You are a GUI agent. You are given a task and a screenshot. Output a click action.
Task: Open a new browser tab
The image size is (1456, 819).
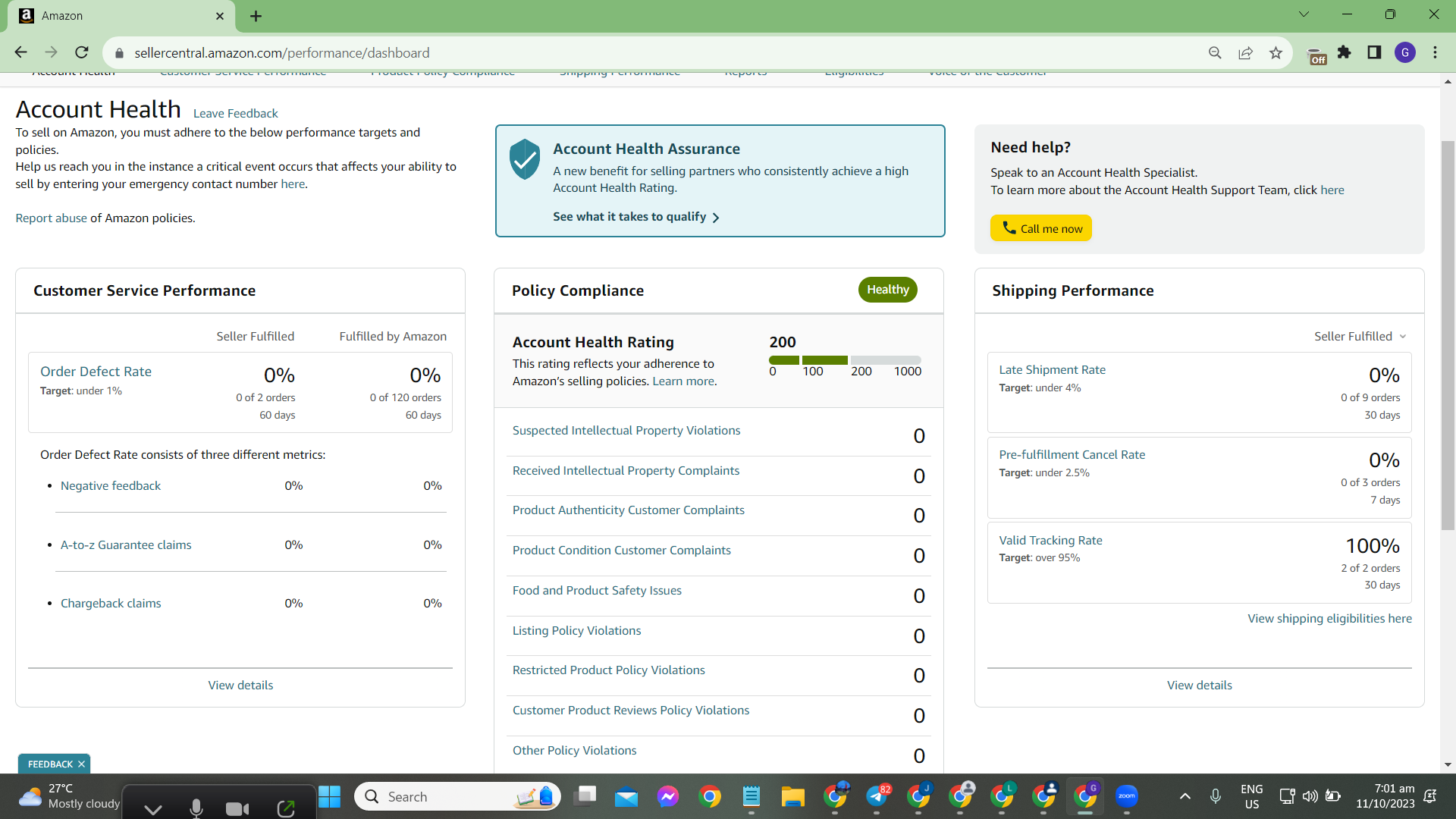256,16
